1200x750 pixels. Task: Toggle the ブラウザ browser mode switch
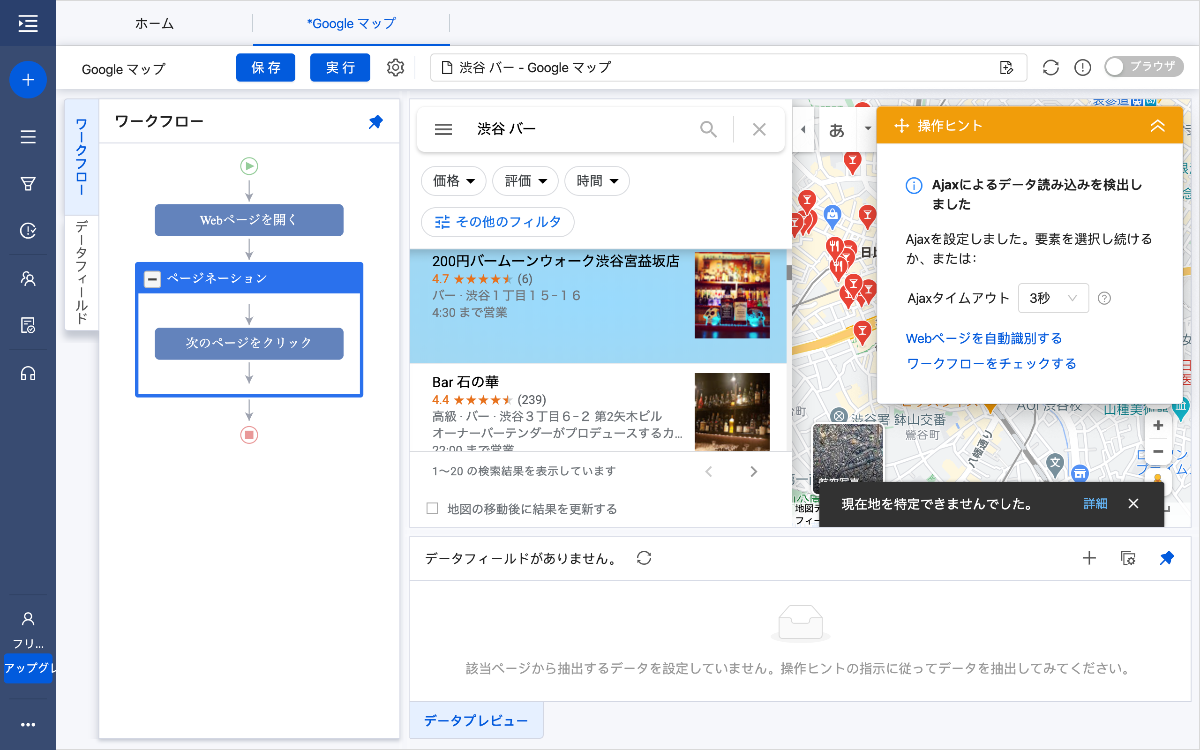(x=1143, y=67)
